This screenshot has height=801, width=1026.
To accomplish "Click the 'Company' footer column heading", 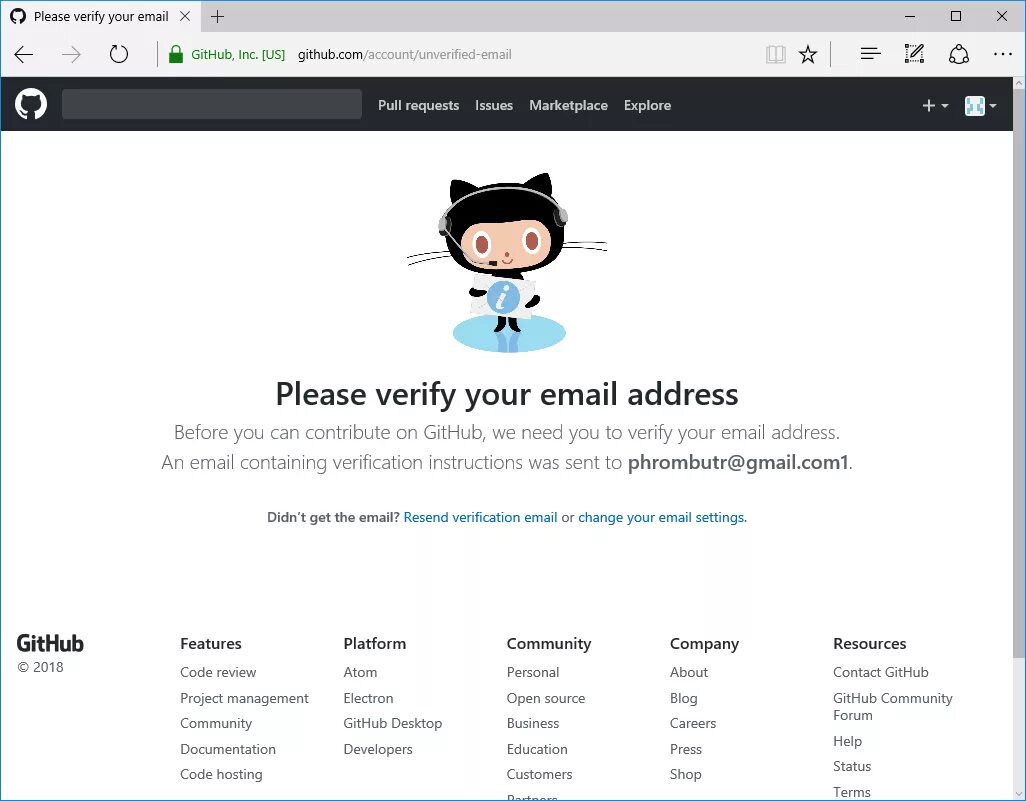I will coord(704,644).
